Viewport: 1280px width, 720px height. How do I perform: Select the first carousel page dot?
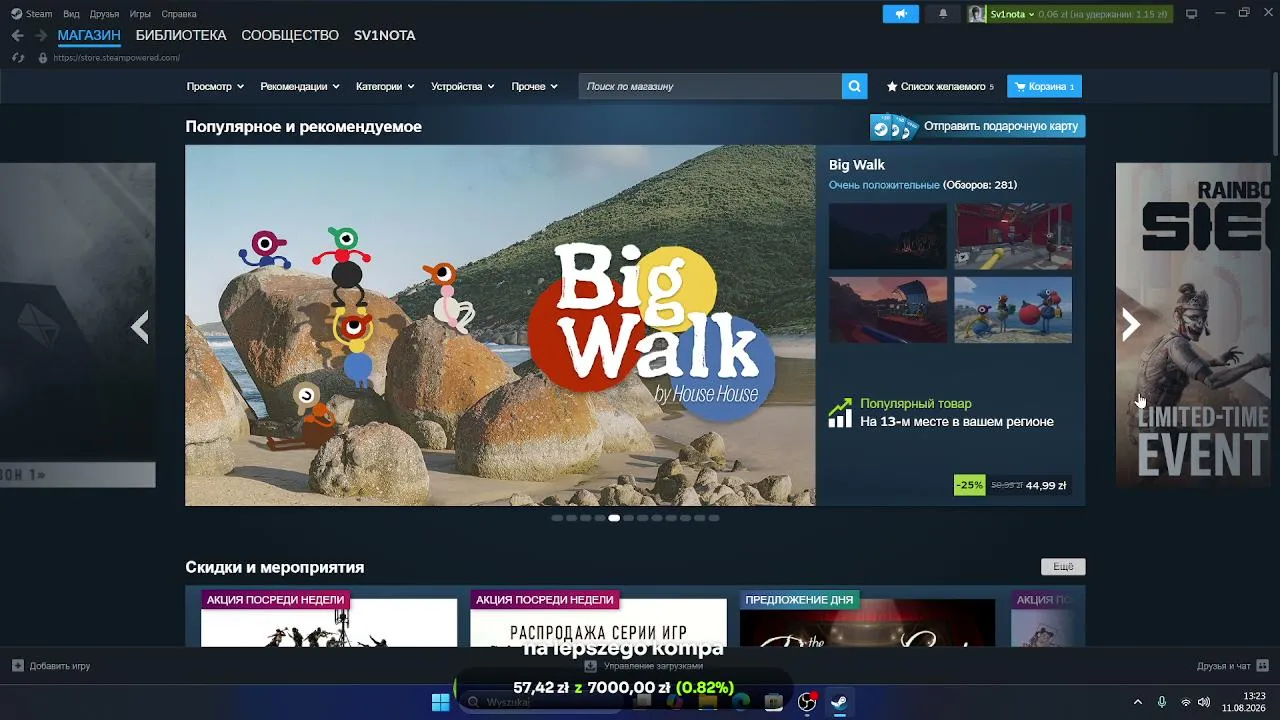point(557,518)
